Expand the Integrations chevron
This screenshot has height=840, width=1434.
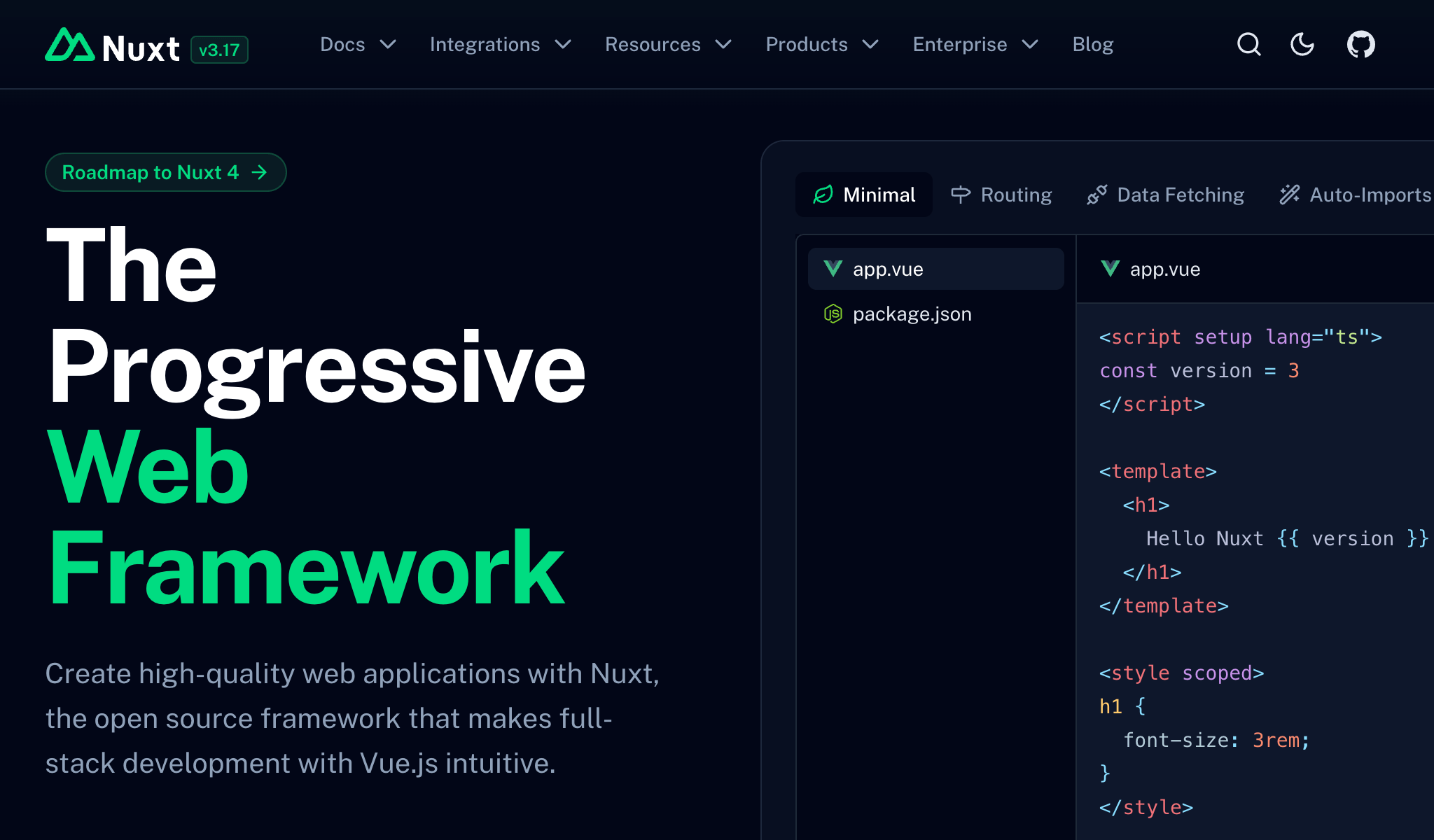point(563,45)
